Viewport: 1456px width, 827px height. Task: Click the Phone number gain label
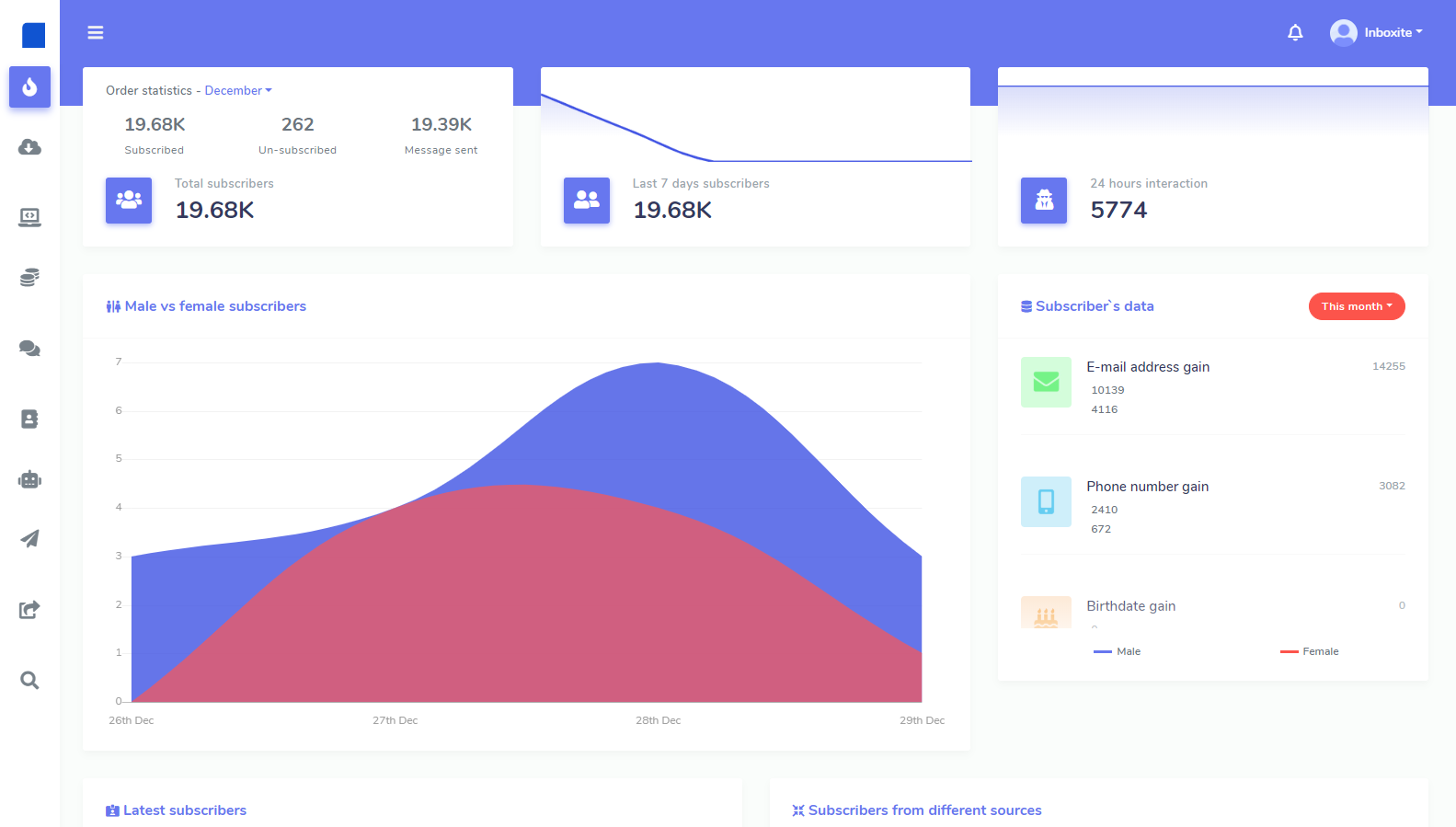pyautogui.click(x=1148, y=487)
